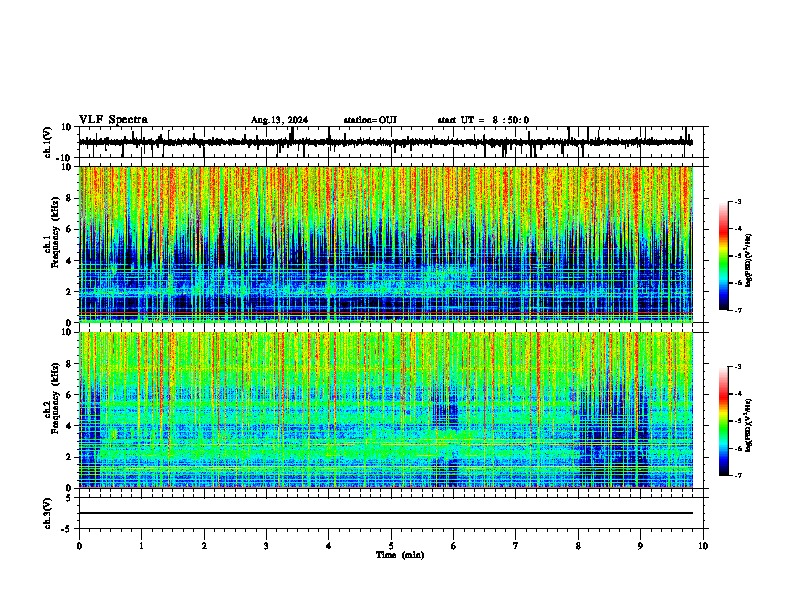Click the "4" kHz tick on ch.1 spectrogram axis
This screenshot has width=792, height=612.
[x=70, y=261]
